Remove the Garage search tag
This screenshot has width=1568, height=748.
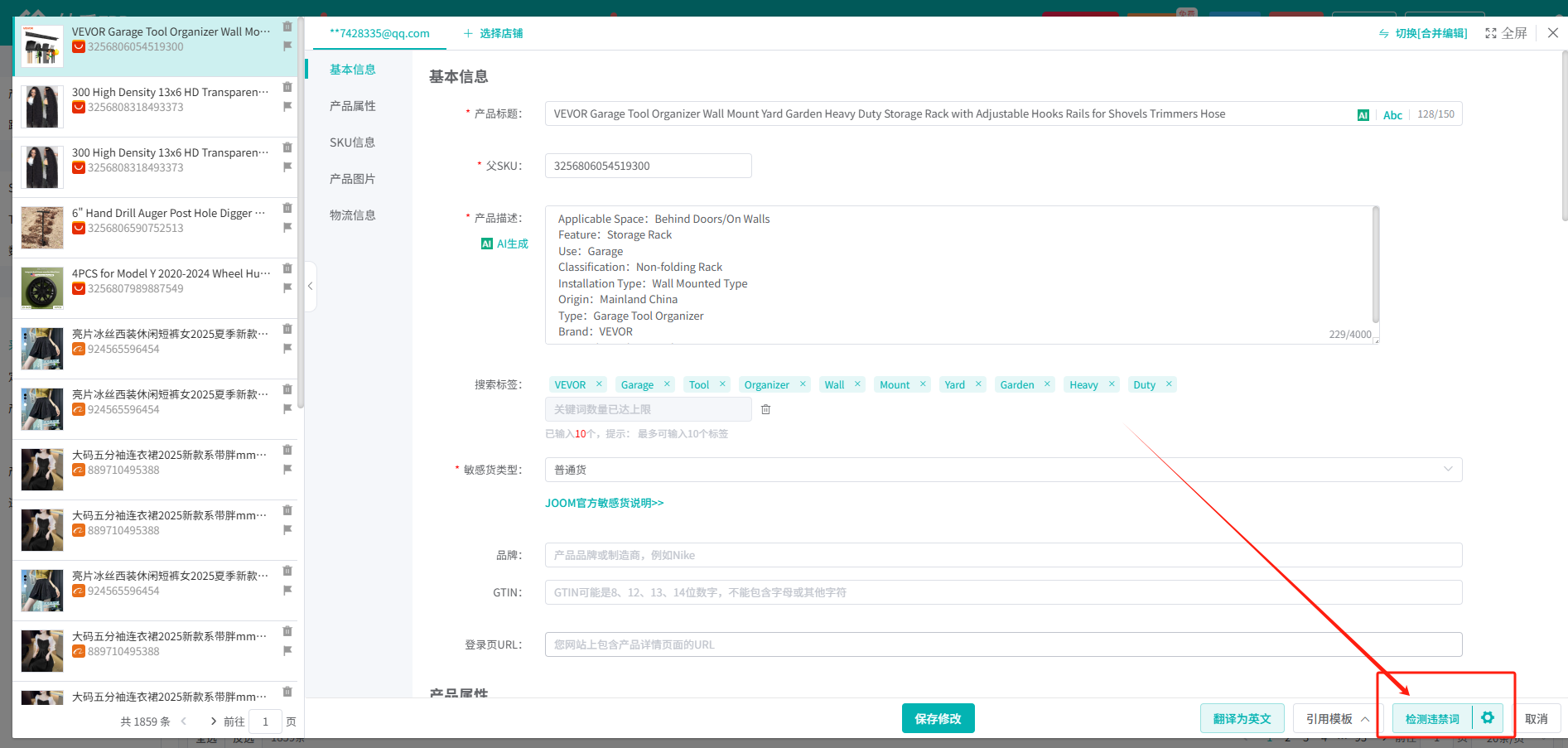(667, 384)
